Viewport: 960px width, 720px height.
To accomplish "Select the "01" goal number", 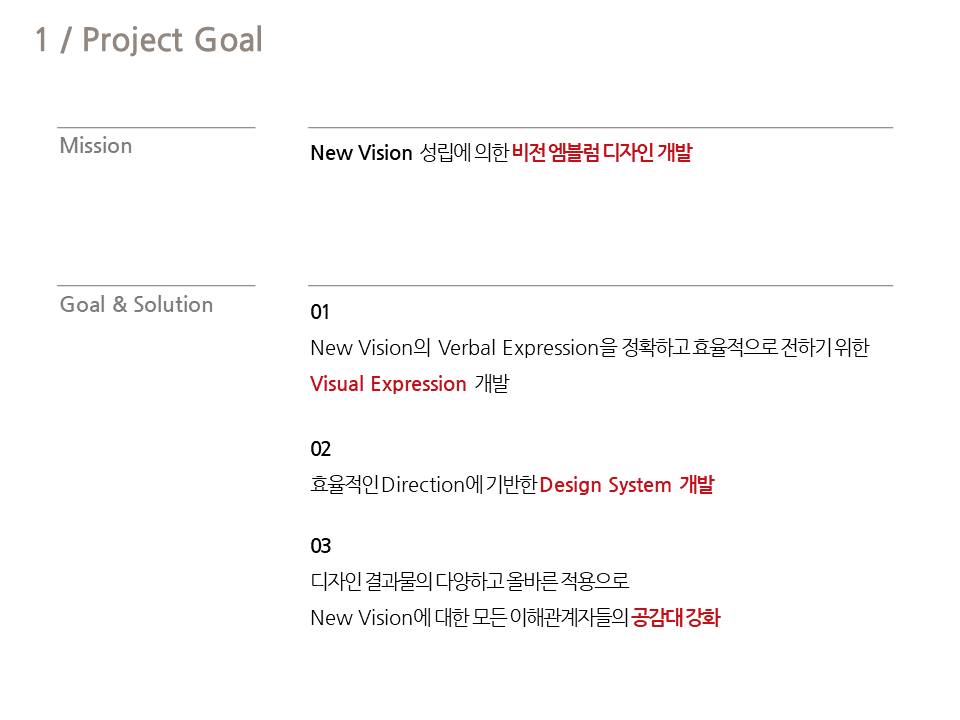I will (x=320, y=312).
